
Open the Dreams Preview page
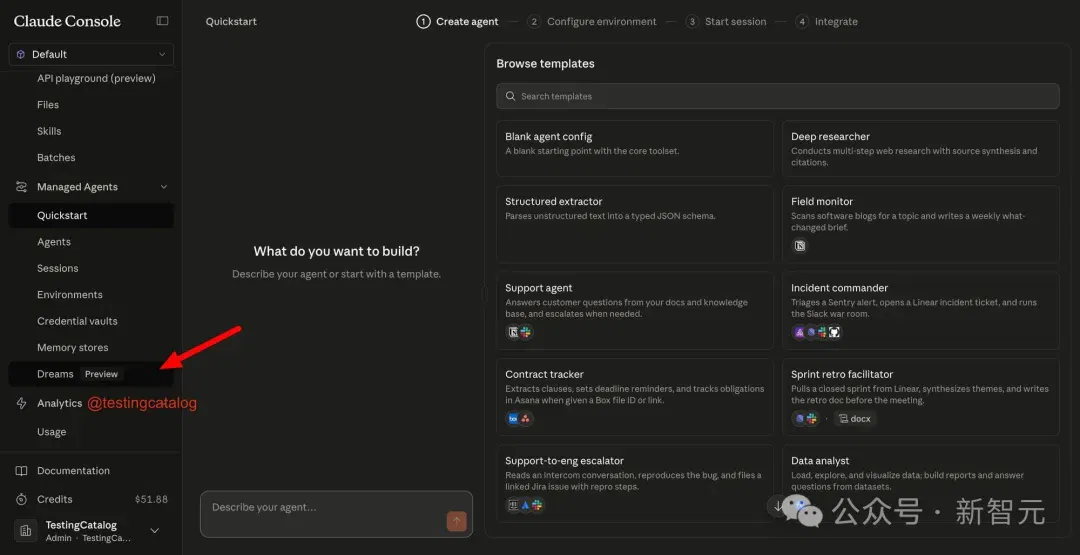[91, 374]
